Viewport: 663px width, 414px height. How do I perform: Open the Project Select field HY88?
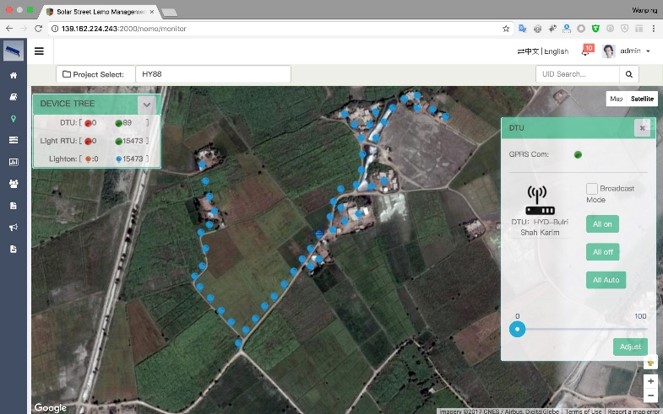point(212,74)
